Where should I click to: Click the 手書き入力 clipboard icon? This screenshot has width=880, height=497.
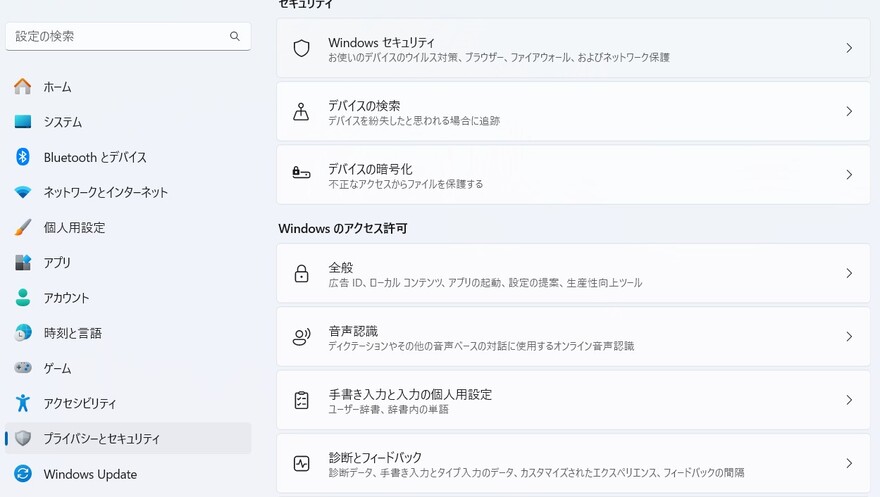pyautogui.click(x=301, y=400)
